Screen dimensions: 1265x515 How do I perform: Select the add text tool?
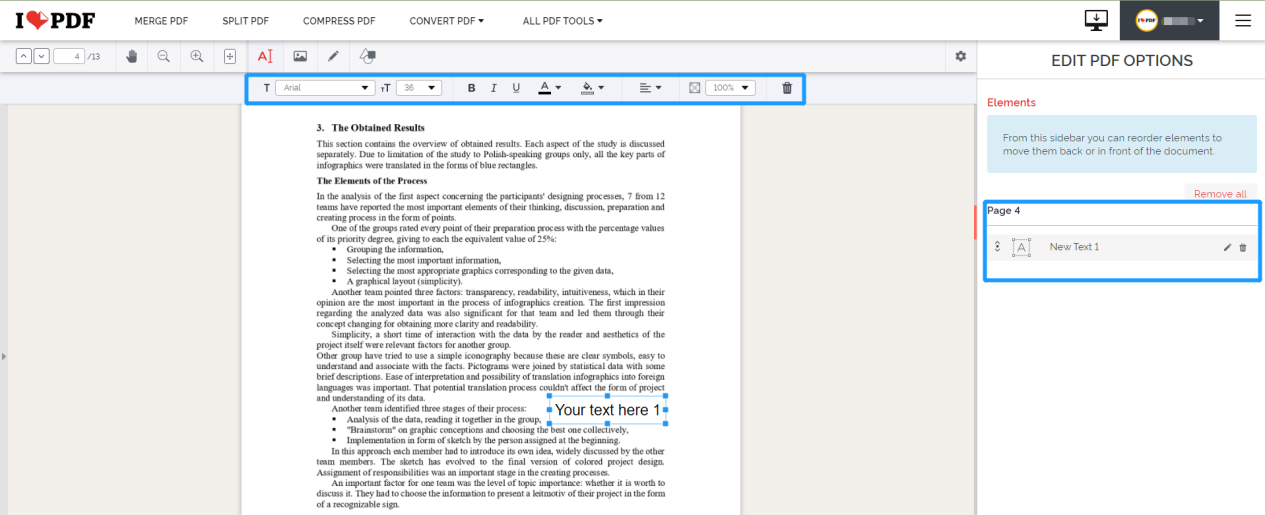(x=265, y=57)
